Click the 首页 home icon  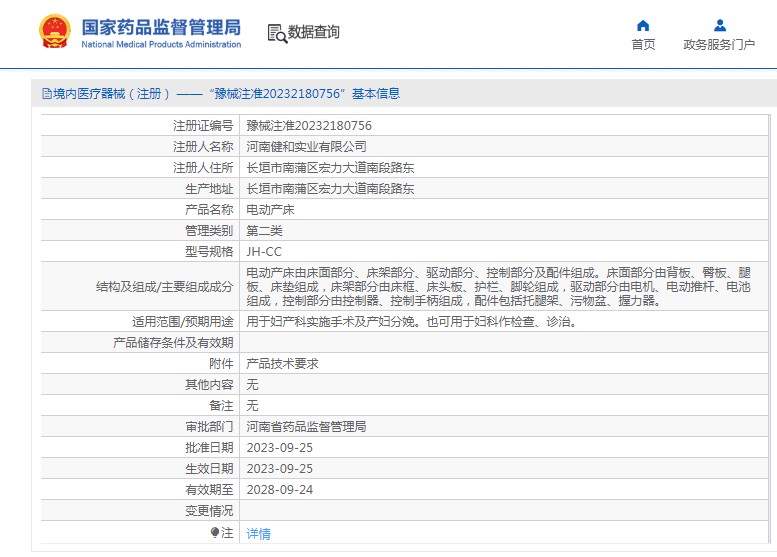pyautogui.click(x=643, y=25)
